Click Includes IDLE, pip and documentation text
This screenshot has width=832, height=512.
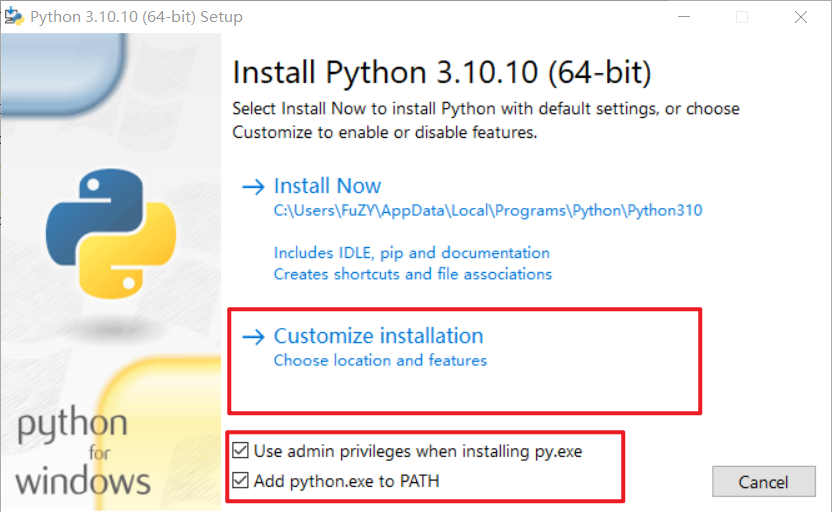pos(412,253)
